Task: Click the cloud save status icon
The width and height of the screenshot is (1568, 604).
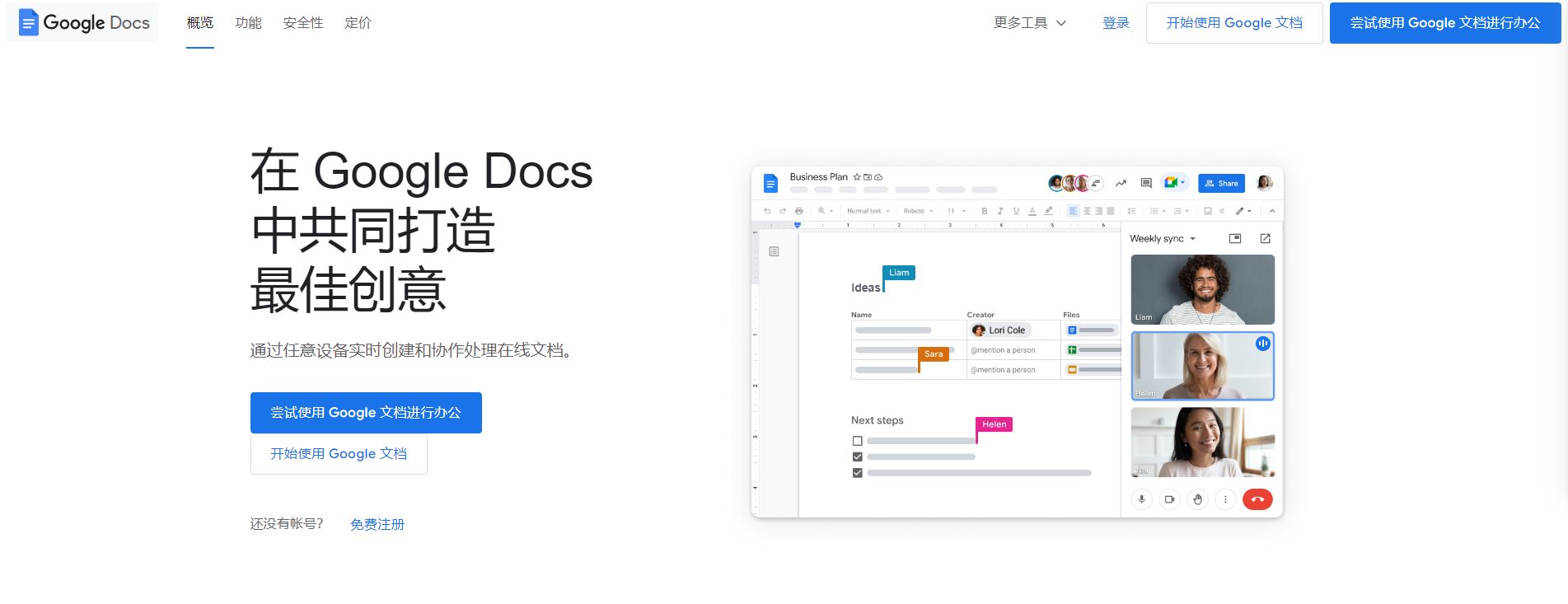Action: point(878,177)
